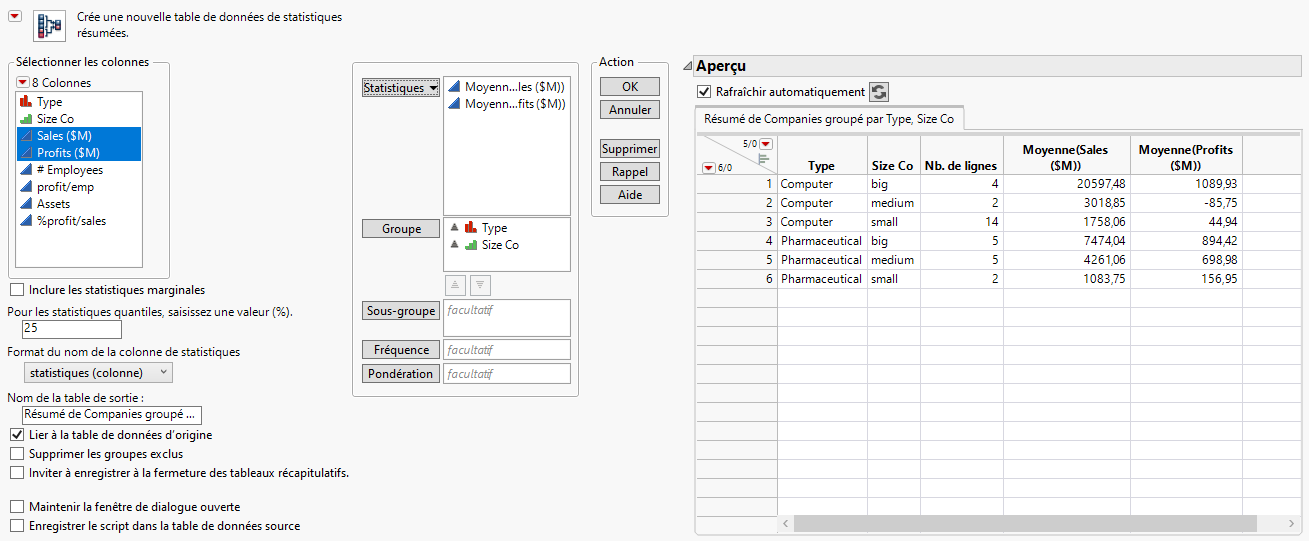
Task: Click the quantile percentage field showing 25
Action: tap(71, 328)
